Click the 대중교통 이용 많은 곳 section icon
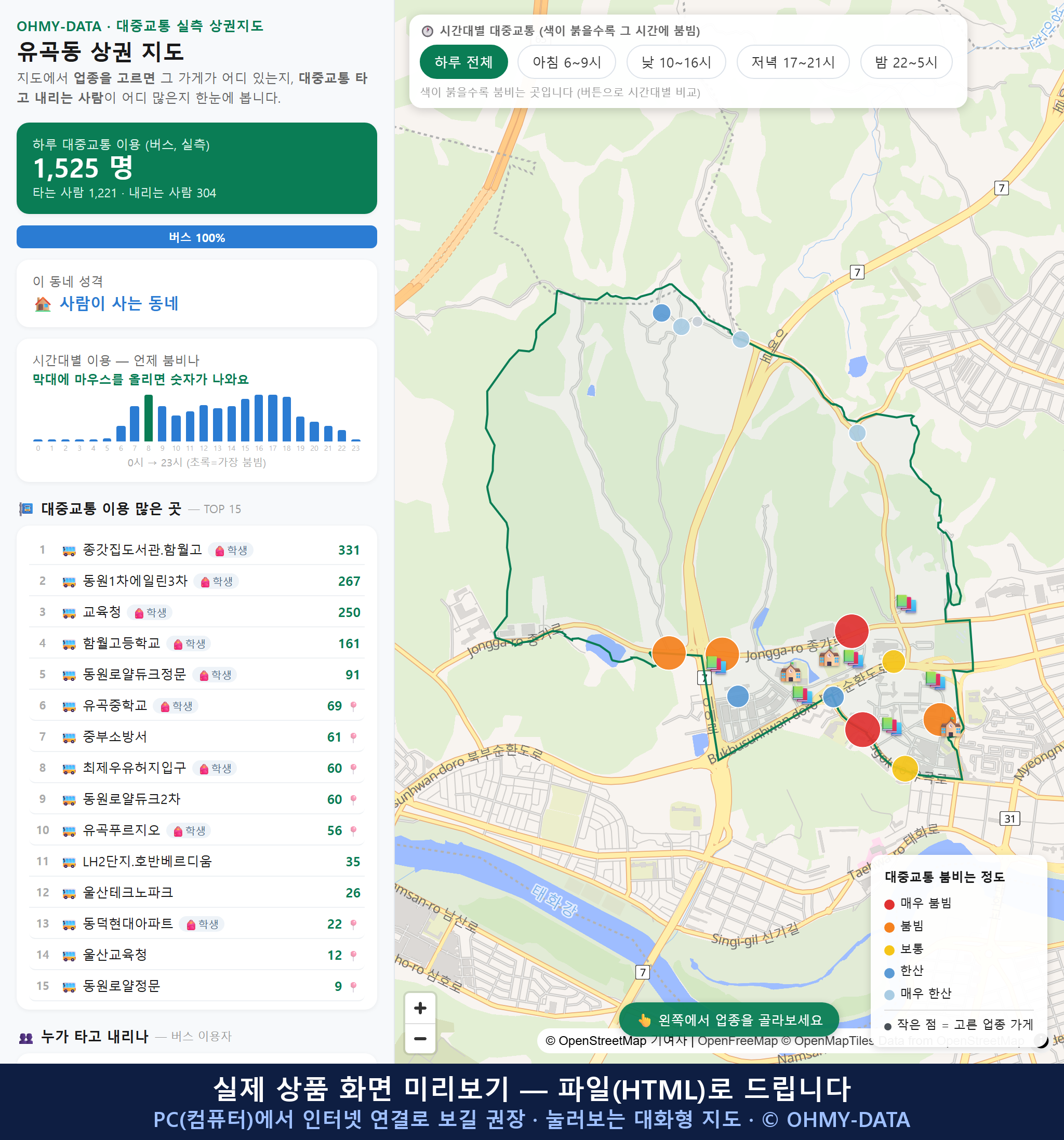 click(26, 508)
